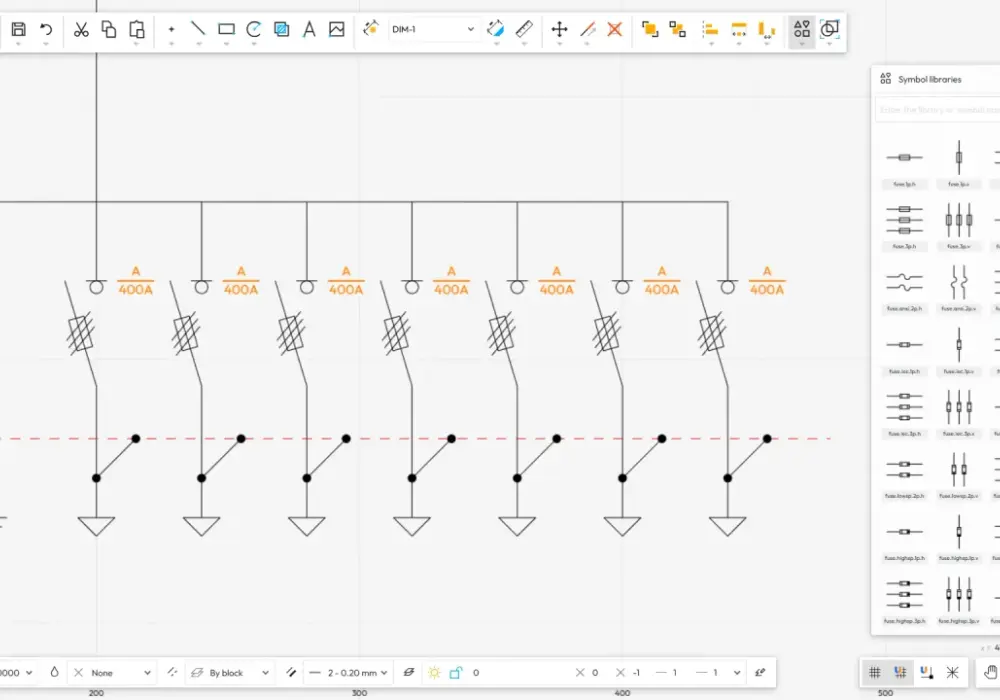The image size is (1000, 700).
Task: Copy the selected objects
Action: pyautogui.click(x=109, y=29)
